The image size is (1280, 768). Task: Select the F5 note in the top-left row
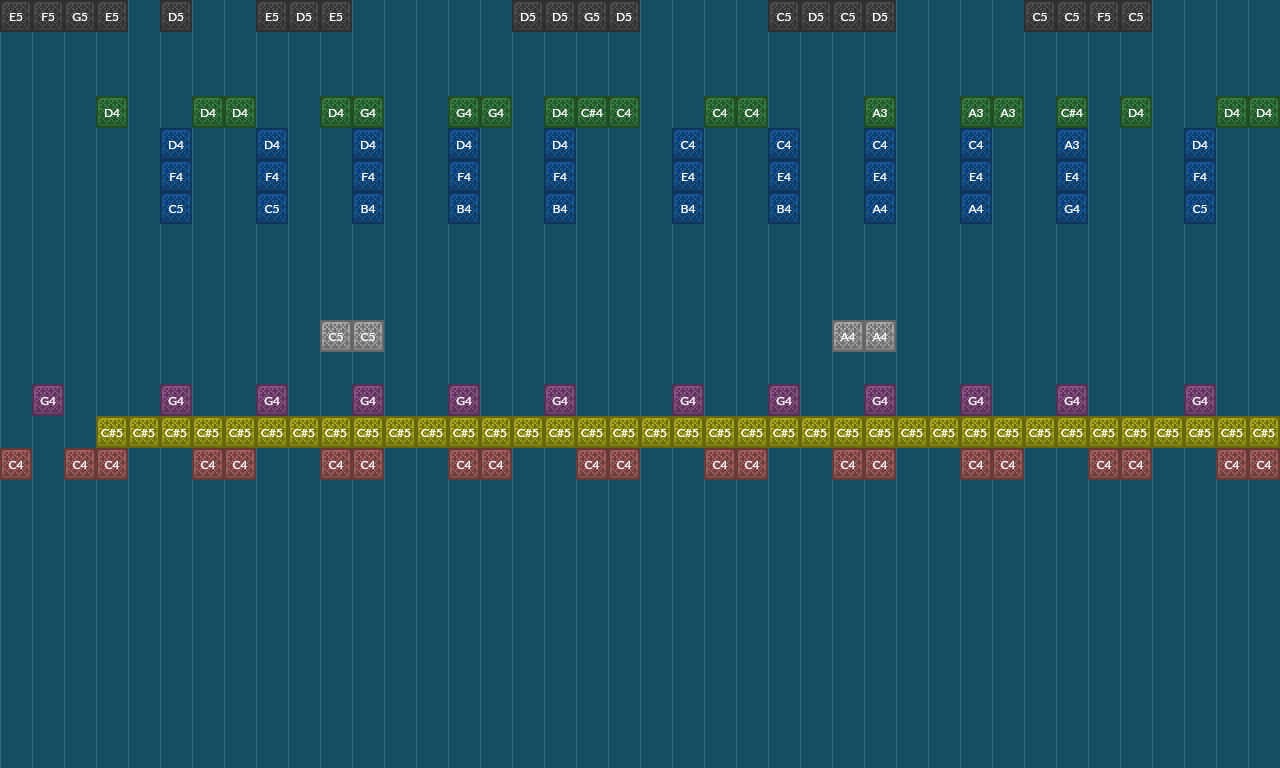tap(48, 16)
